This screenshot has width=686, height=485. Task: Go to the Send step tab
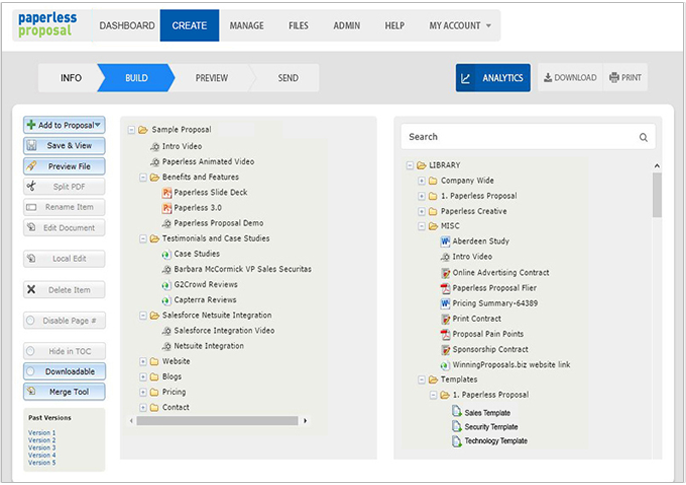pos(288,78)
